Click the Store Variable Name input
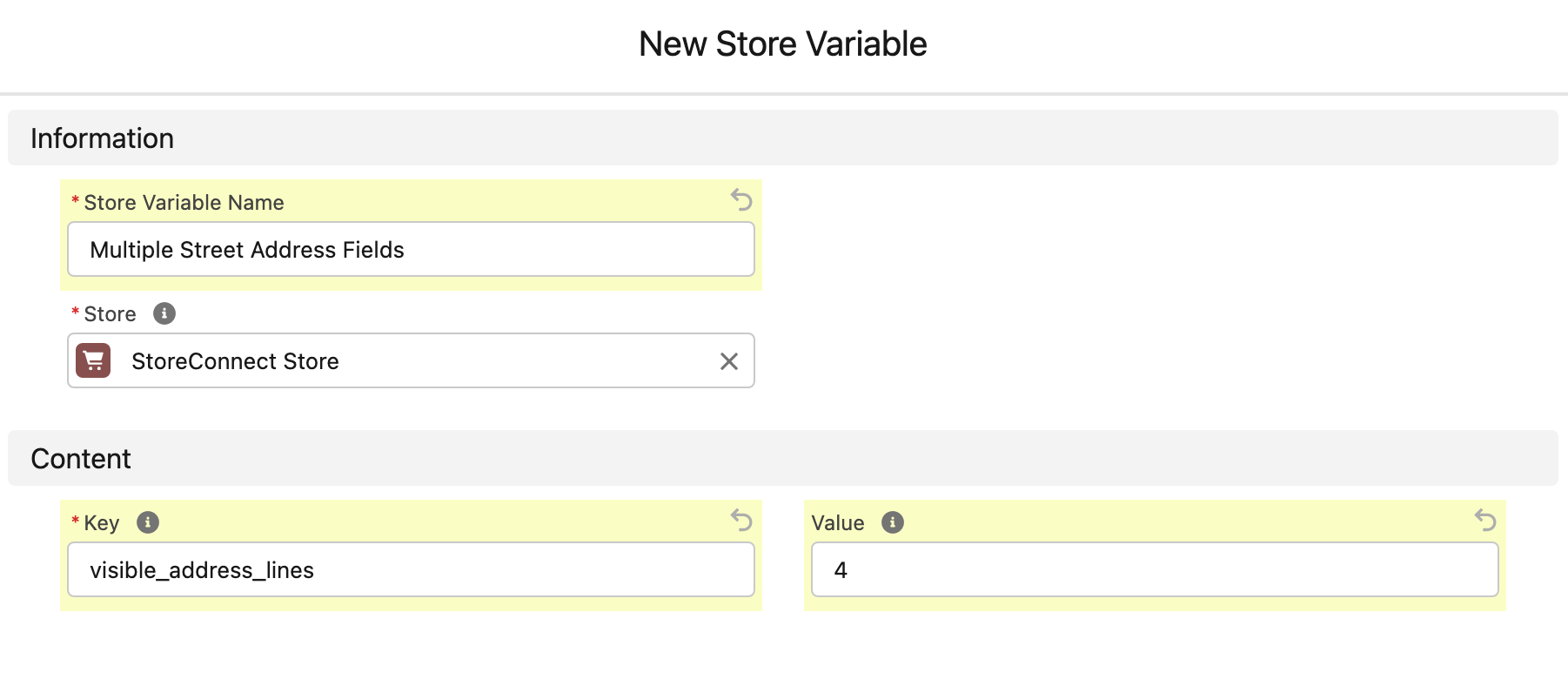 410,249
